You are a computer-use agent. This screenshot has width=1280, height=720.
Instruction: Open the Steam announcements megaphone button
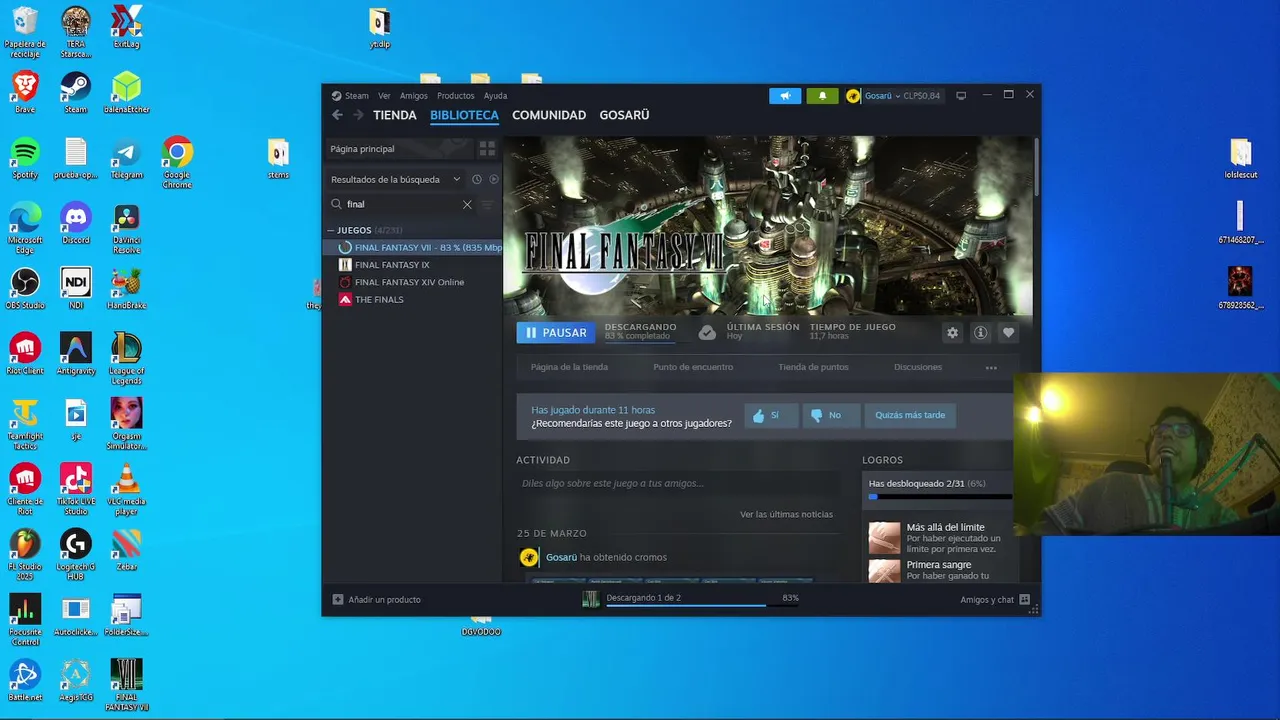pyautogui.click(x=785, y=96)
